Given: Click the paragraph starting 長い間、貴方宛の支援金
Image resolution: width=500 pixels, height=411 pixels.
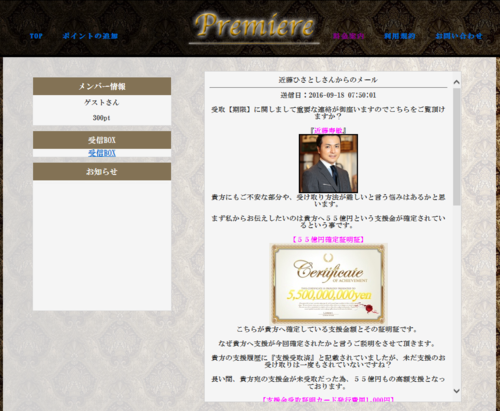Looking at the screenshot, I should (x=328, y=383).
